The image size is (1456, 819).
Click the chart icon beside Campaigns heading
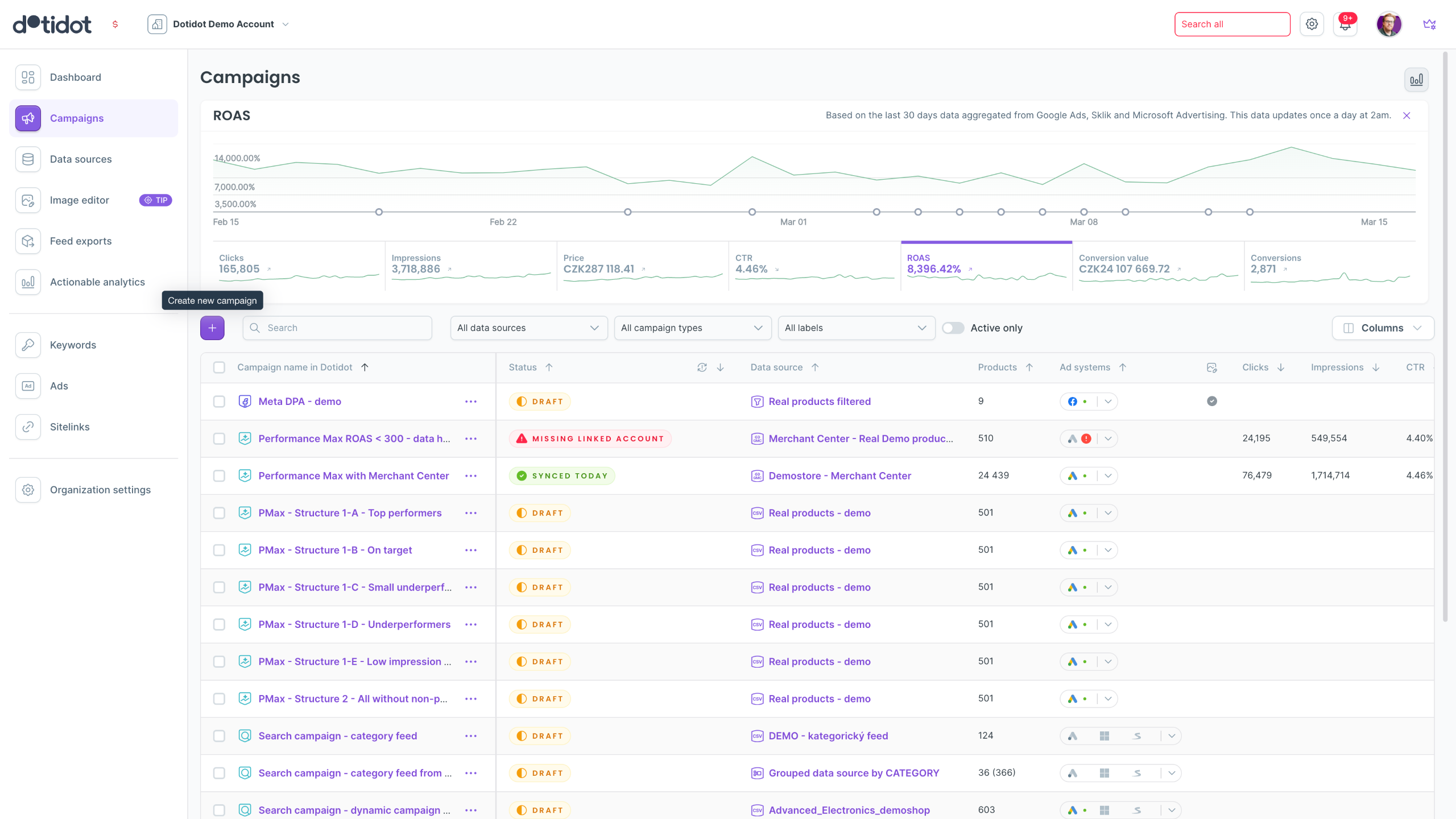click(x=1416, y=80)
